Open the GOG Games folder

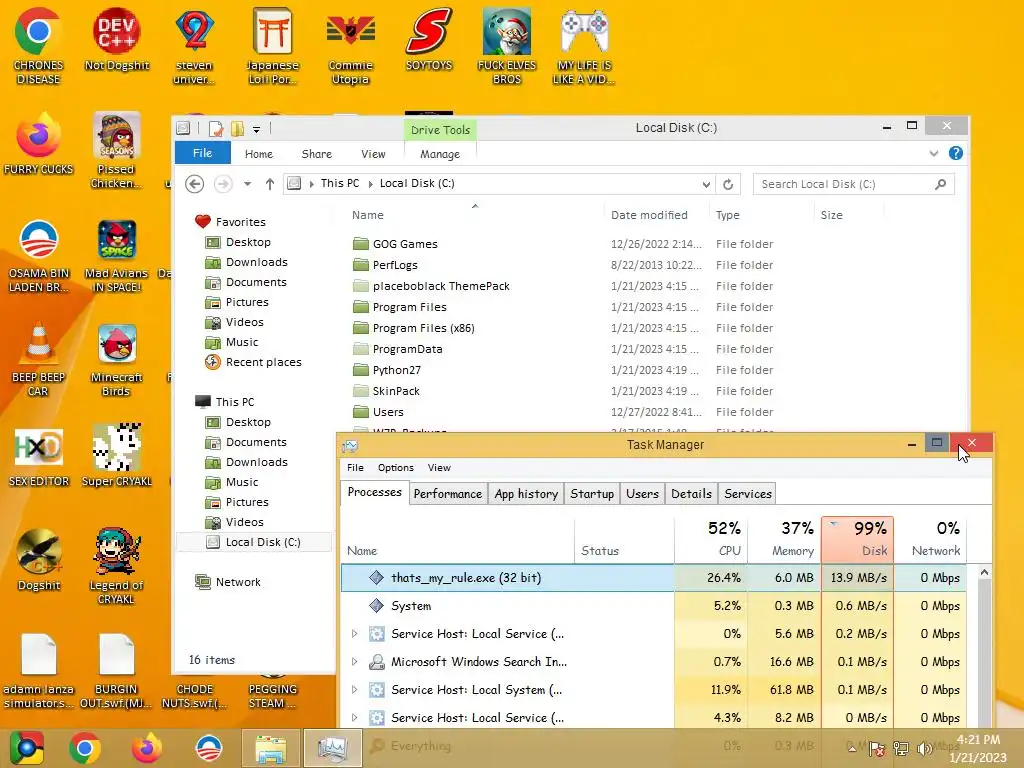405,244
